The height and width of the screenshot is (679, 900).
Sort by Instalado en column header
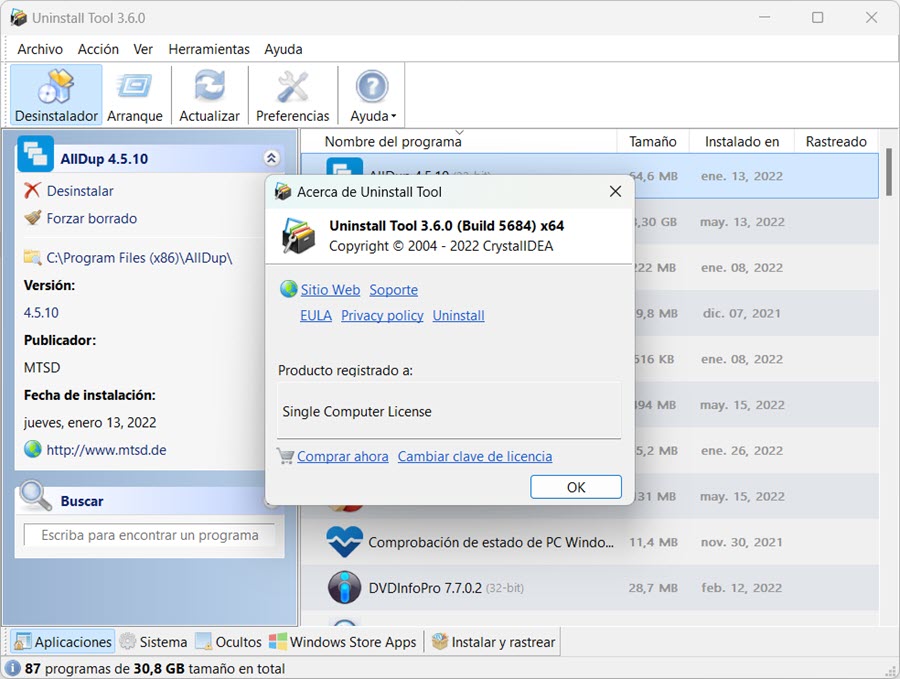742,141
